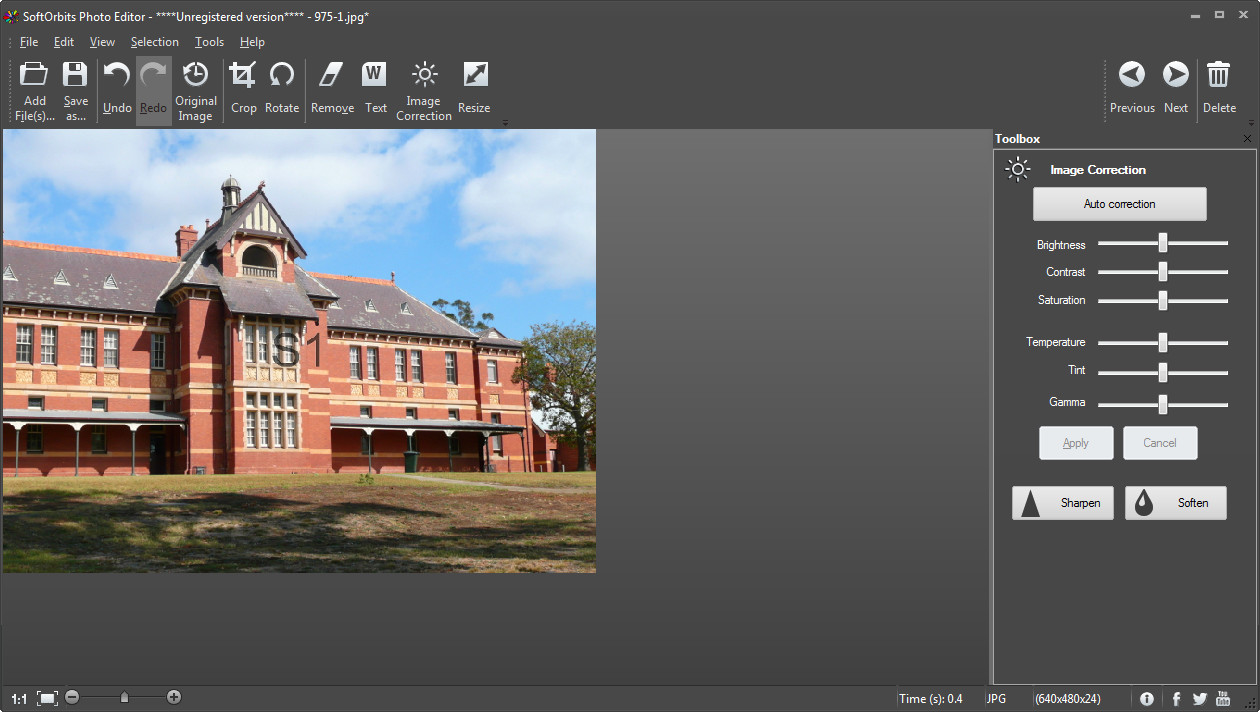Viewport: 1260px width, 712px height.
Task: Delete the current photo
Action: (x=1219, y=88)
